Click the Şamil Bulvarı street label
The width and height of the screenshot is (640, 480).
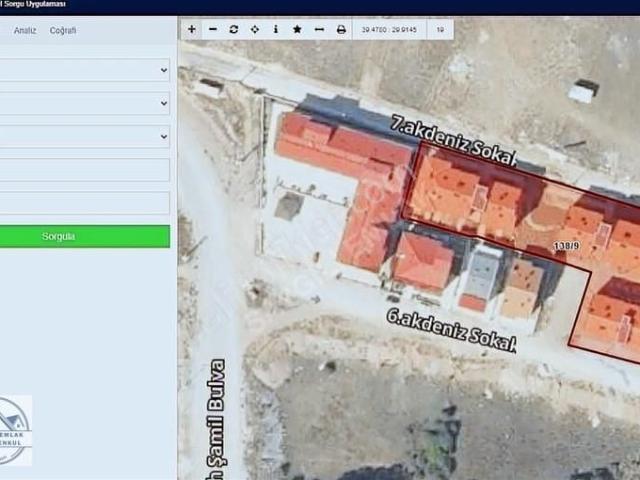coord(215,419)
